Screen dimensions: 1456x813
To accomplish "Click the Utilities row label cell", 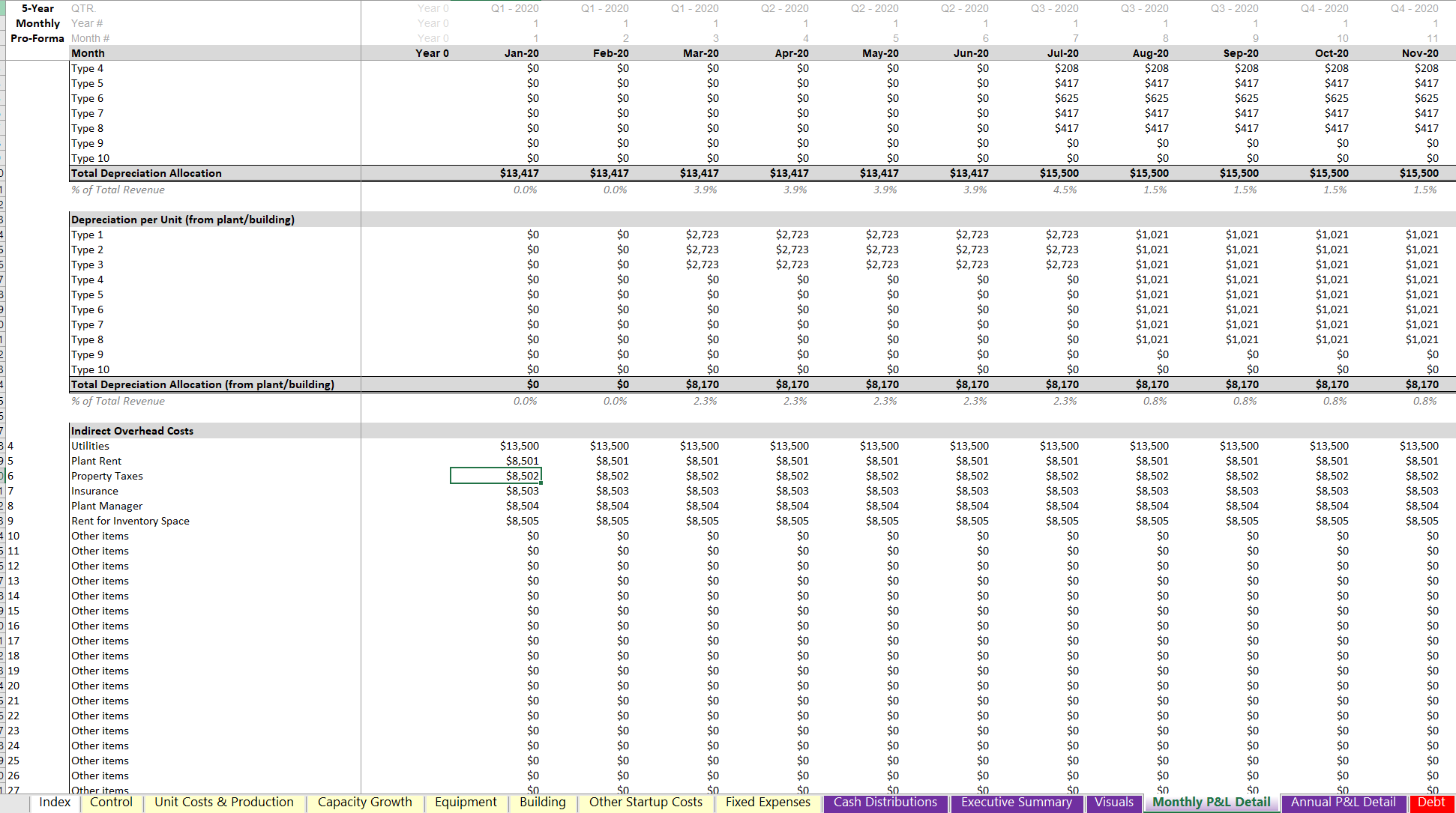I will (x=90, y=446).
